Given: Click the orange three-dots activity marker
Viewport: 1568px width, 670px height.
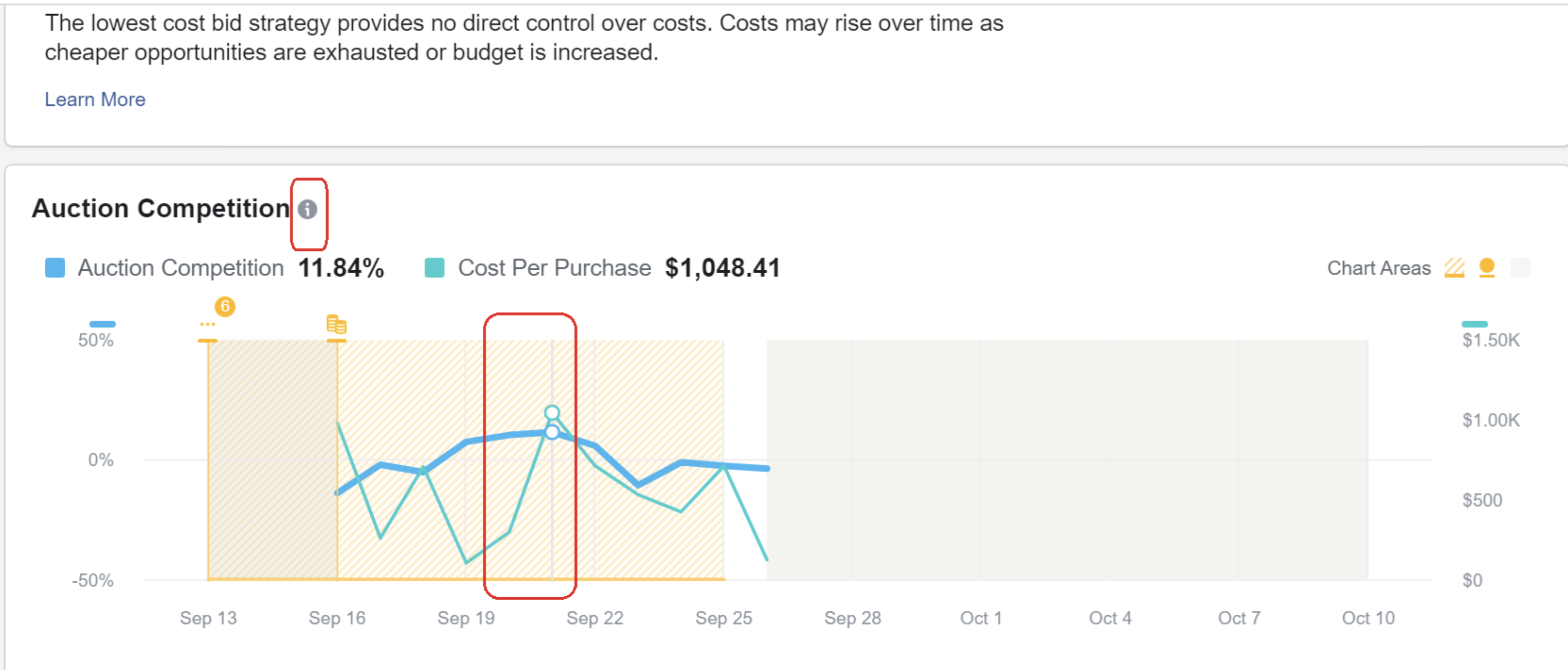Looking at the screenshot, I should [x=207, y=325].
